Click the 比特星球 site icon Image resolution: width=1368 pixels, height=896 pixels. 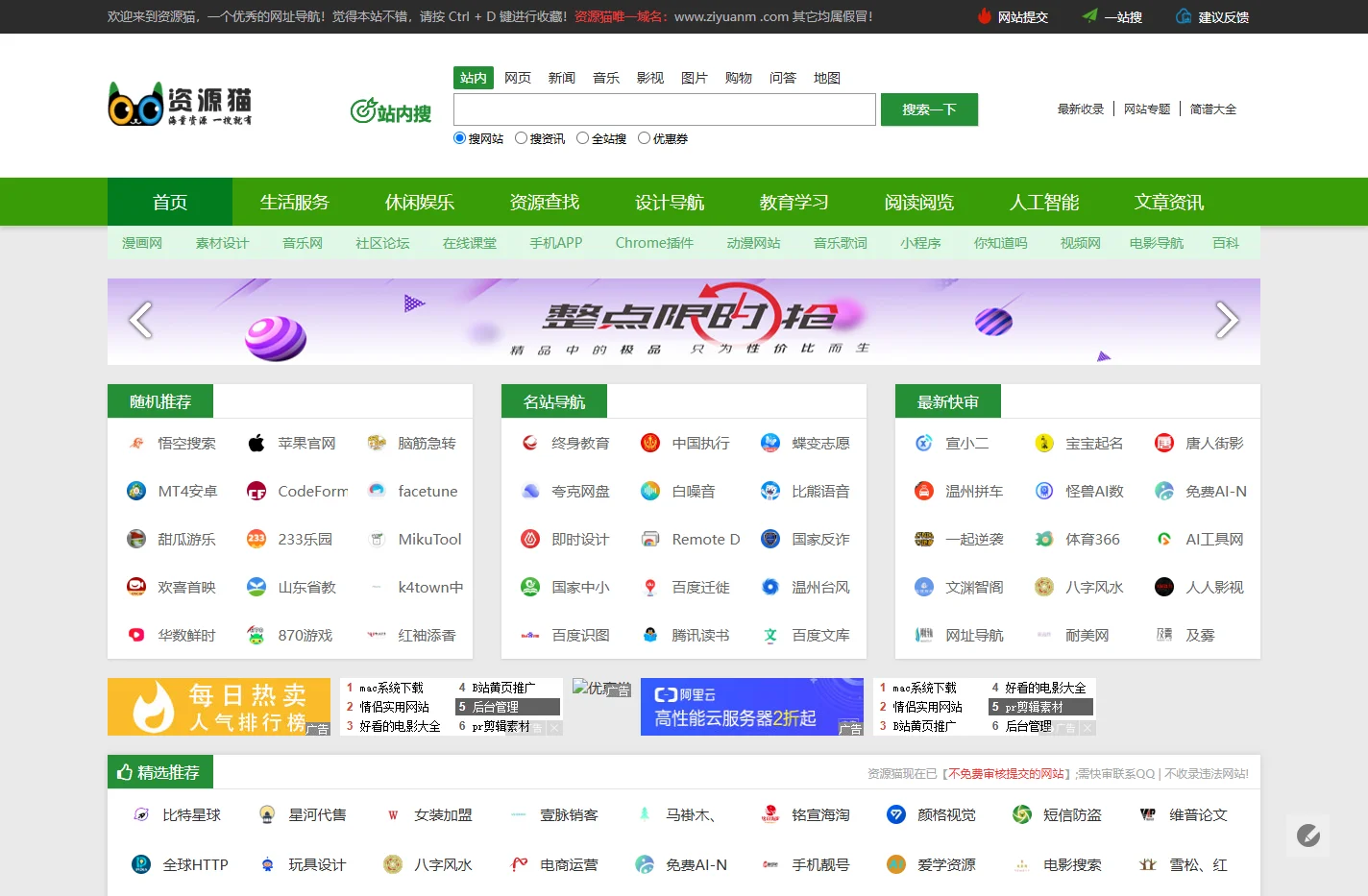tap(141, 814)
